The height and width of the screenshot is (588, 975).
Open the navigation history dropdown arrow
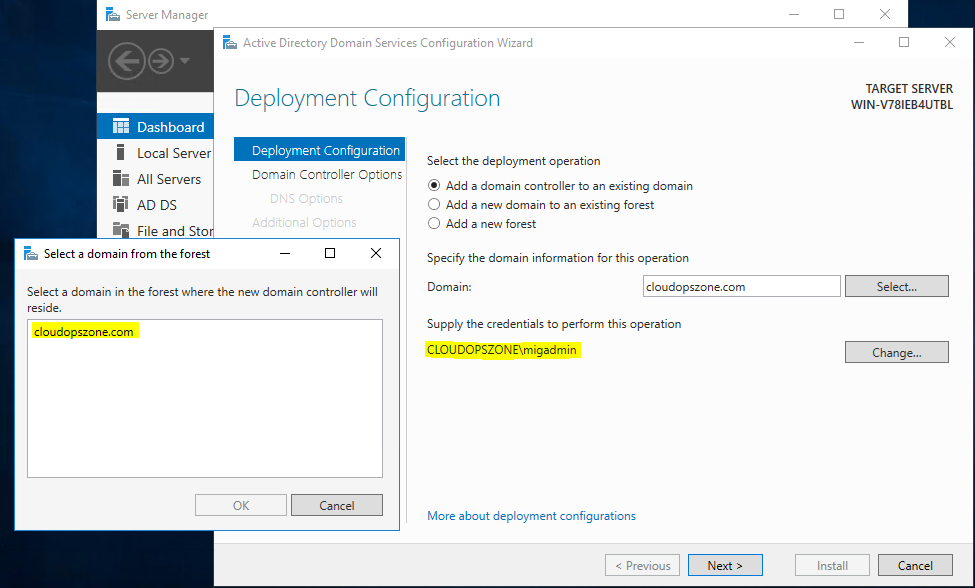point(185,61)
